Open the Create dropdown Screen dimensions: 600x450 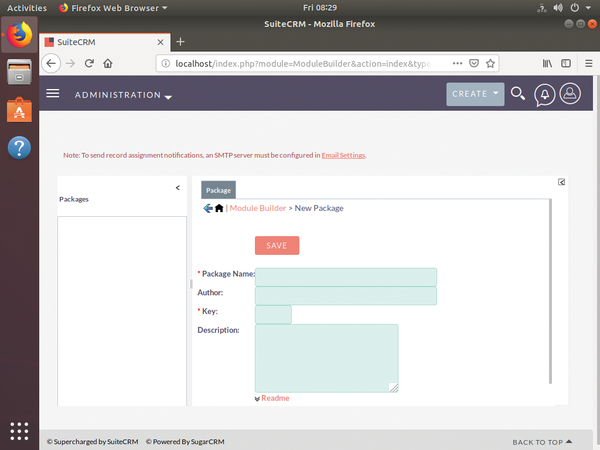coord(475,94)
